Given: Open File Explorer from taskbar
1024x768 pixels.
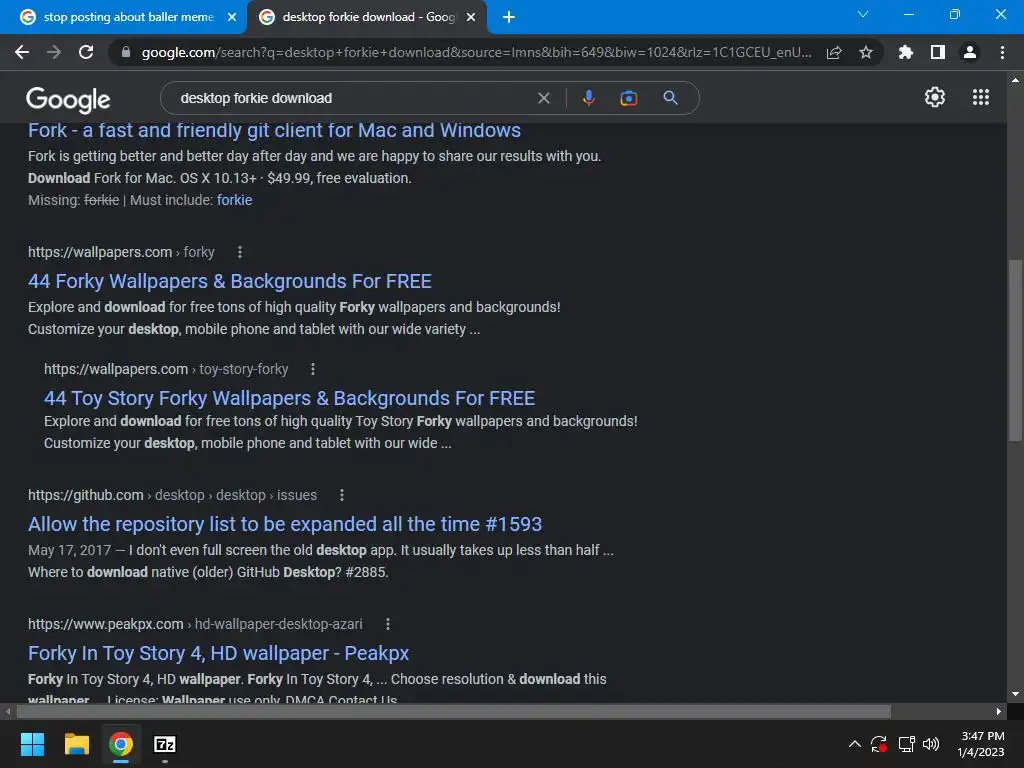Looking at the screenshot, I should pyautogui.click(x=76, y=744).
